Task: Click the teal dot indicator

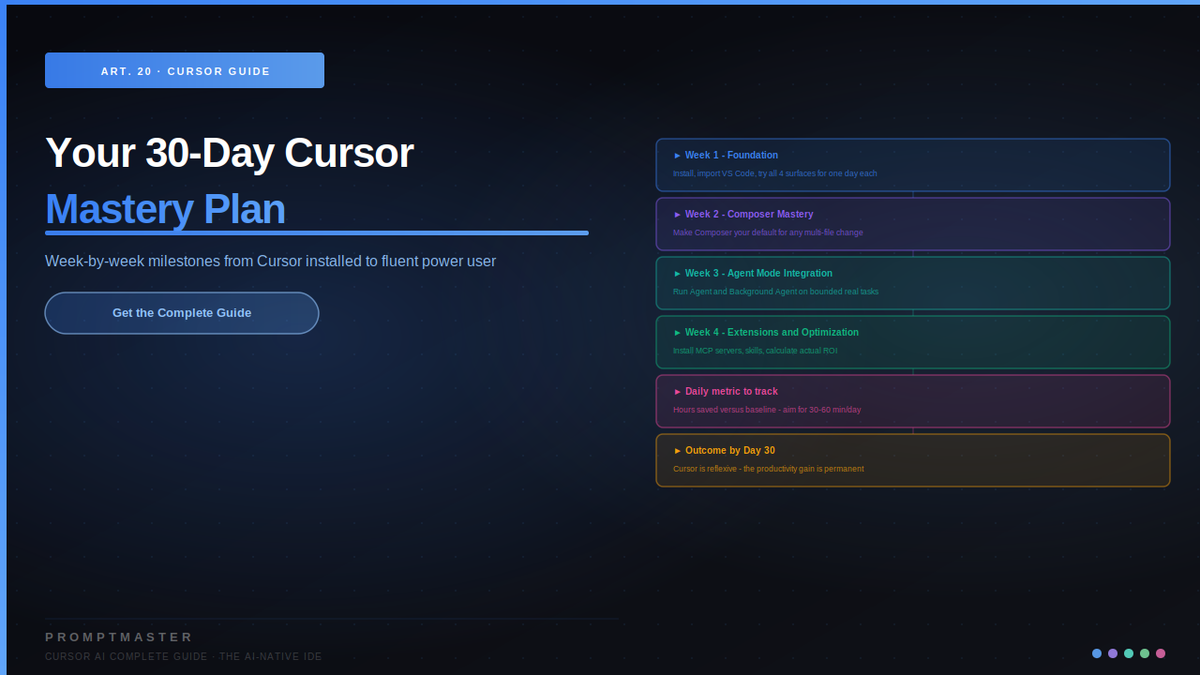Action: click(1129, 653)
